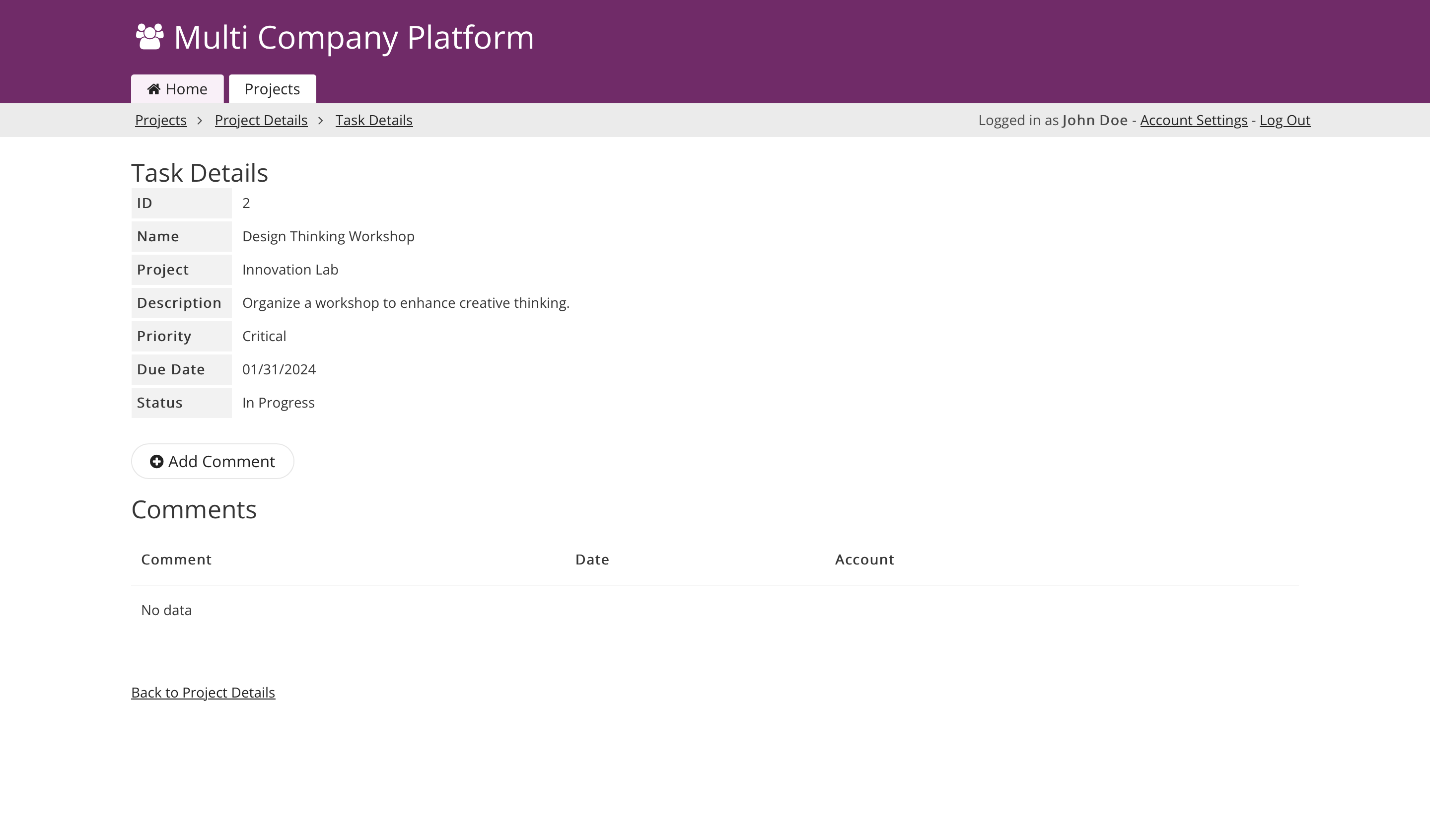Click the Multi Company Platform title
The height and width of the screenshot is (840, 1430).
click(x=354, y=37)
